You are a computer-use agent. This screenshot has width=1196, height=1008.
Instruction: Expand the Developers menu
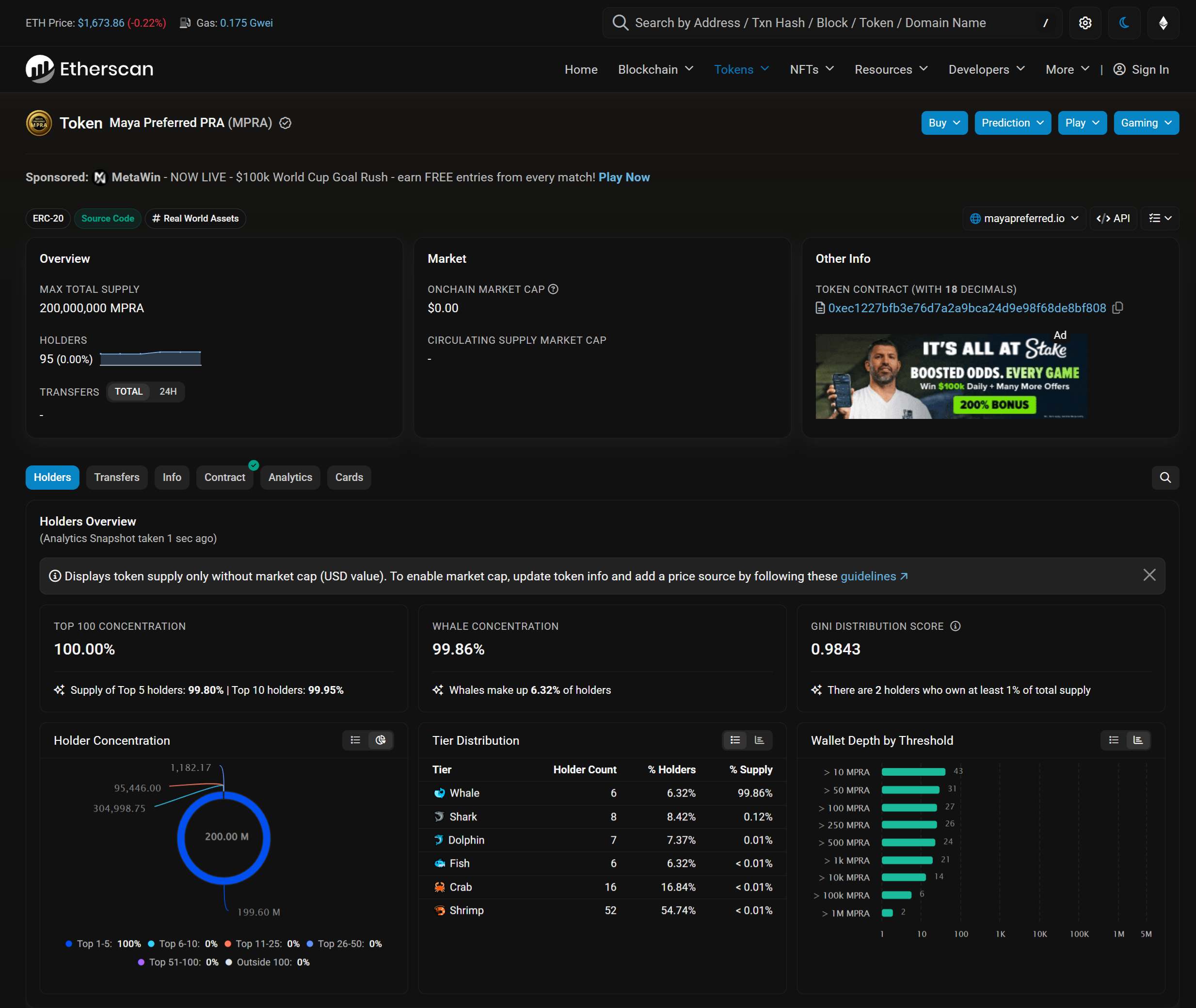click(x=986, y=69)
